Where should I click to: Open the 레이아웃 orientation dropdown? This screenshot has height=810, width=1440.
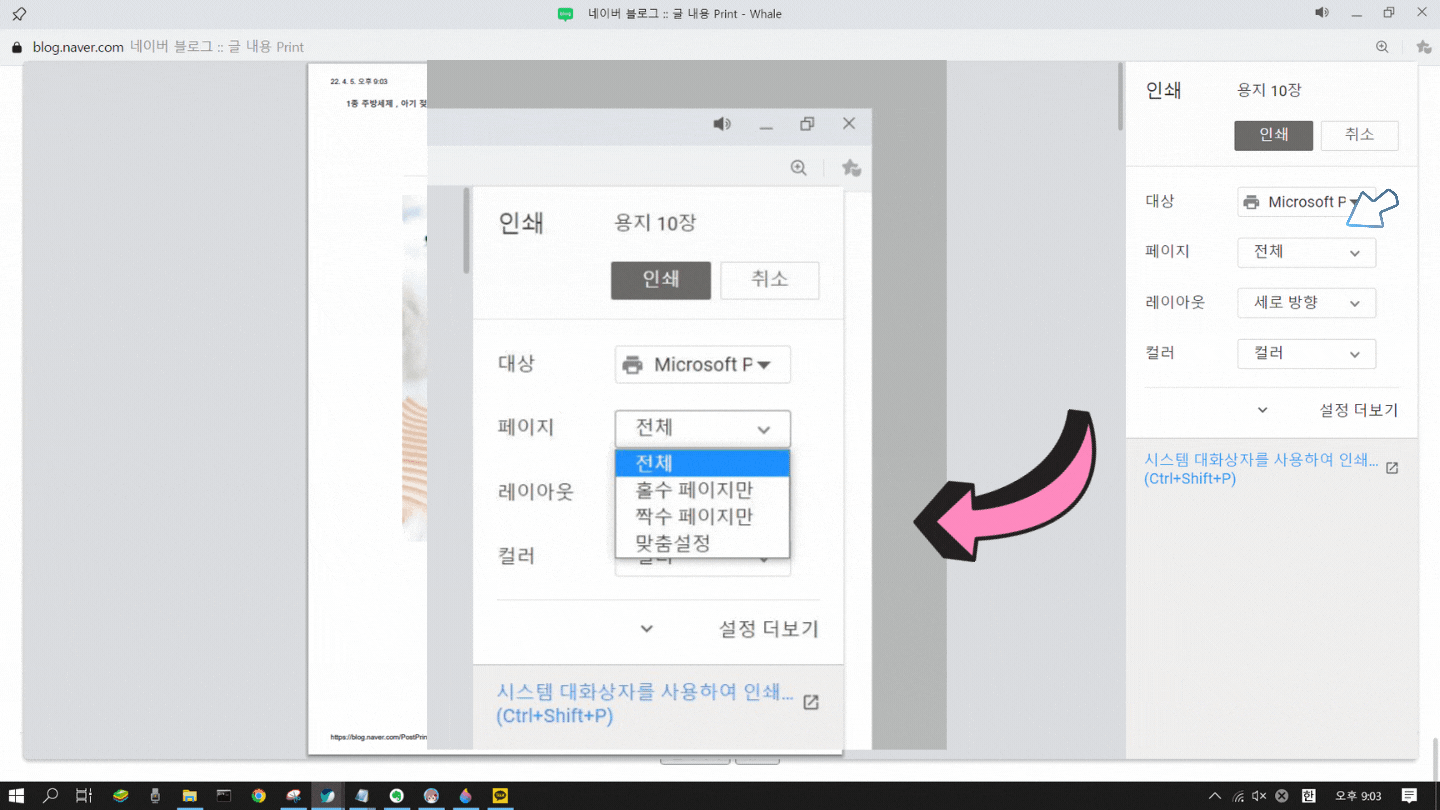pos(1306,302)
